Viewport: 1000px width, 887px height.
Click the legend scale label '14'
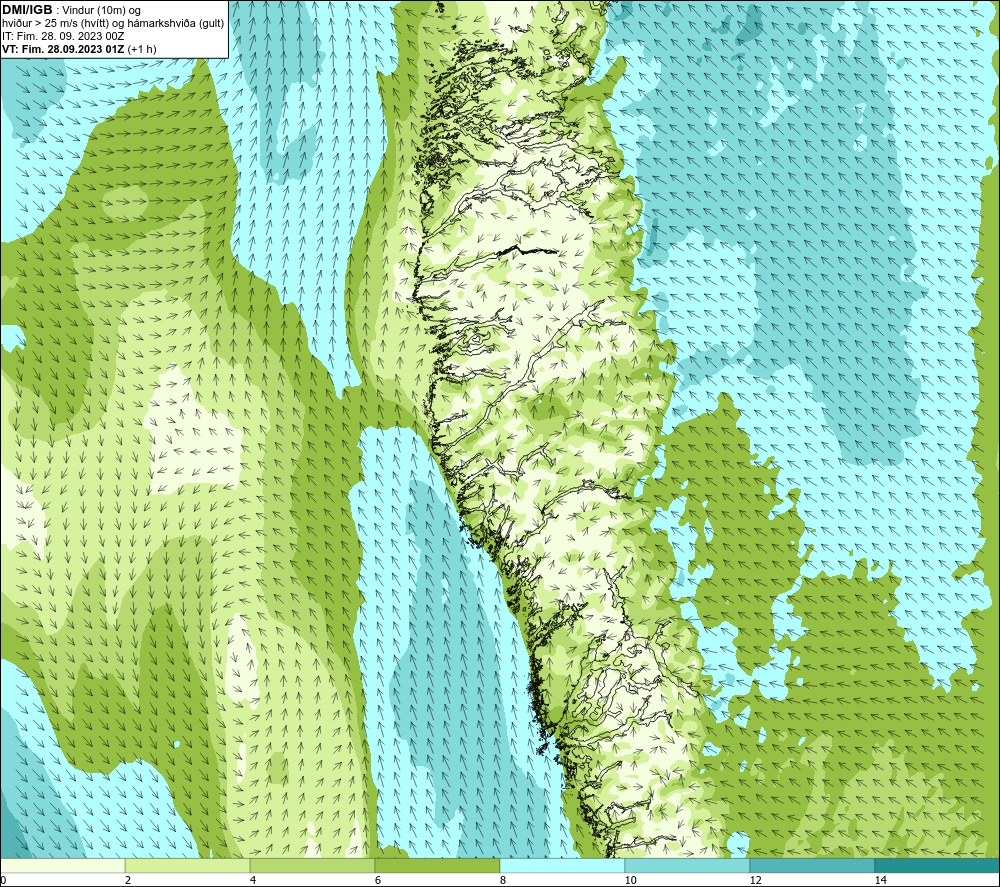880,880
